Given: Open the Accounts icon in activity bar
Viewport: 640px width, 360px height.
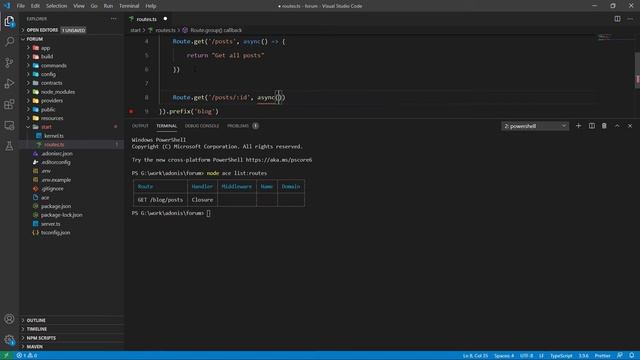Looking at the screenshot, I should click(9, 319).
